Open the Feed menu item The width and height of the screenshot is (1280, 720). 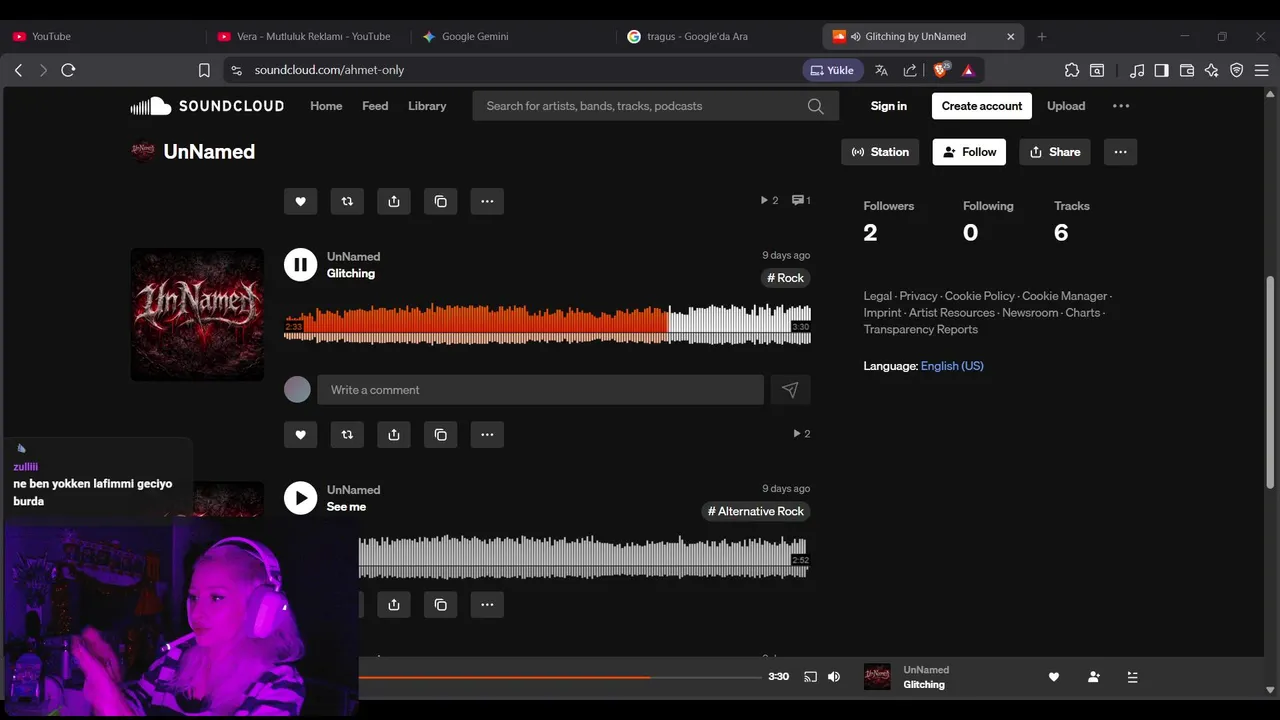375,106
